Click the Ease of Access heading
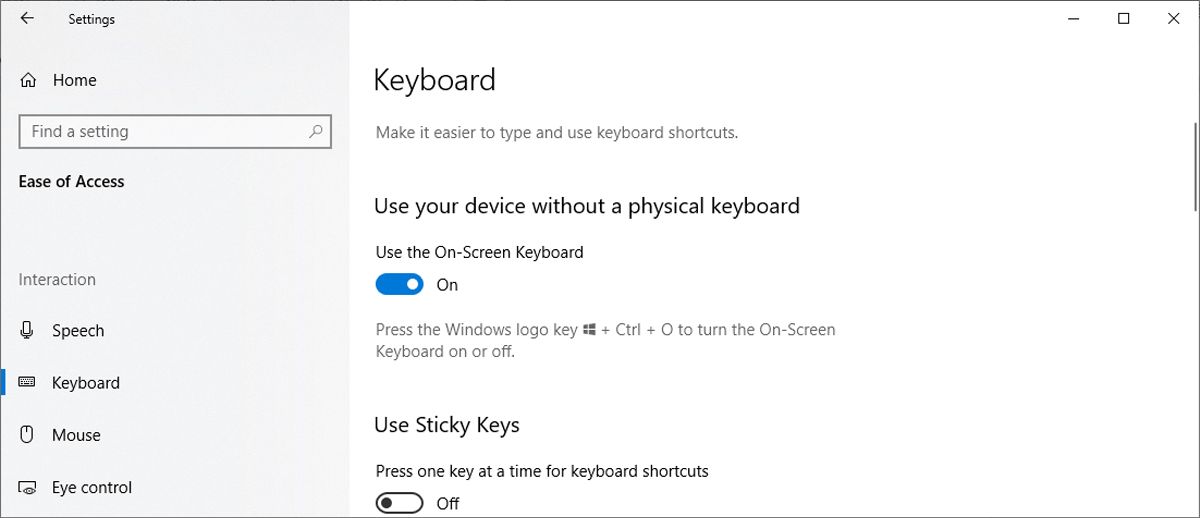Viewport: 1200px width, 518px height. pyautogui.click(x=71, y=182)
